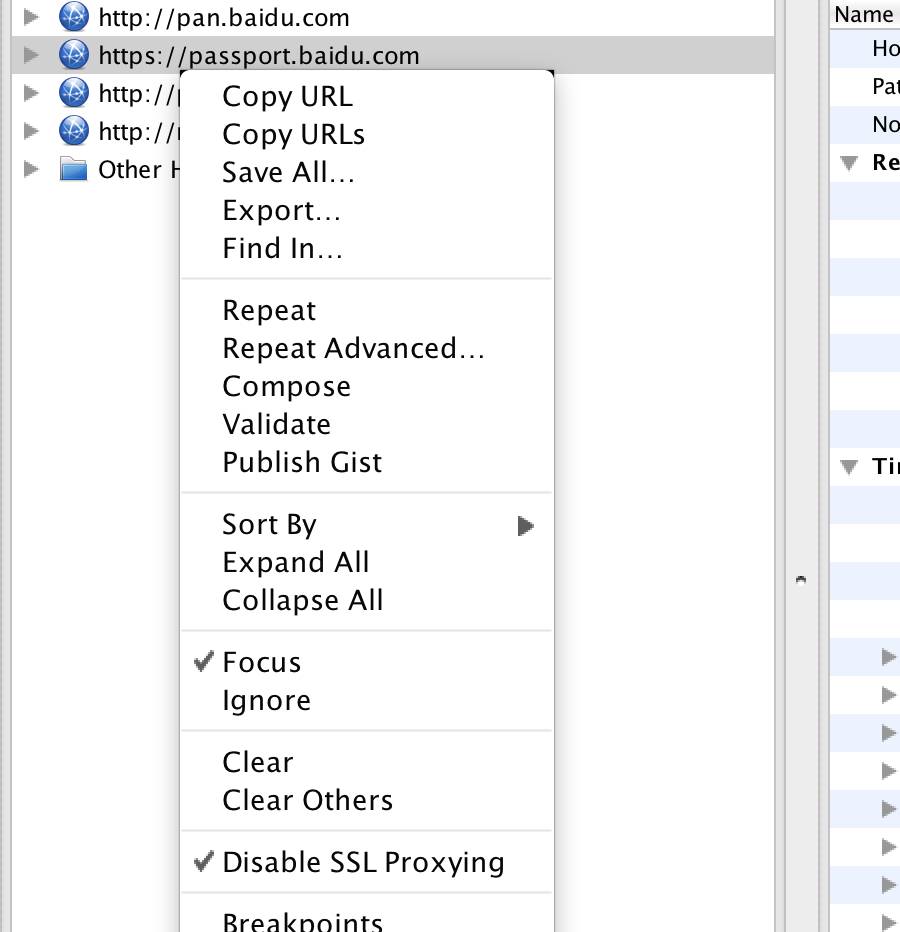Click Copy URL to copy the address

[x=288, y=96]
